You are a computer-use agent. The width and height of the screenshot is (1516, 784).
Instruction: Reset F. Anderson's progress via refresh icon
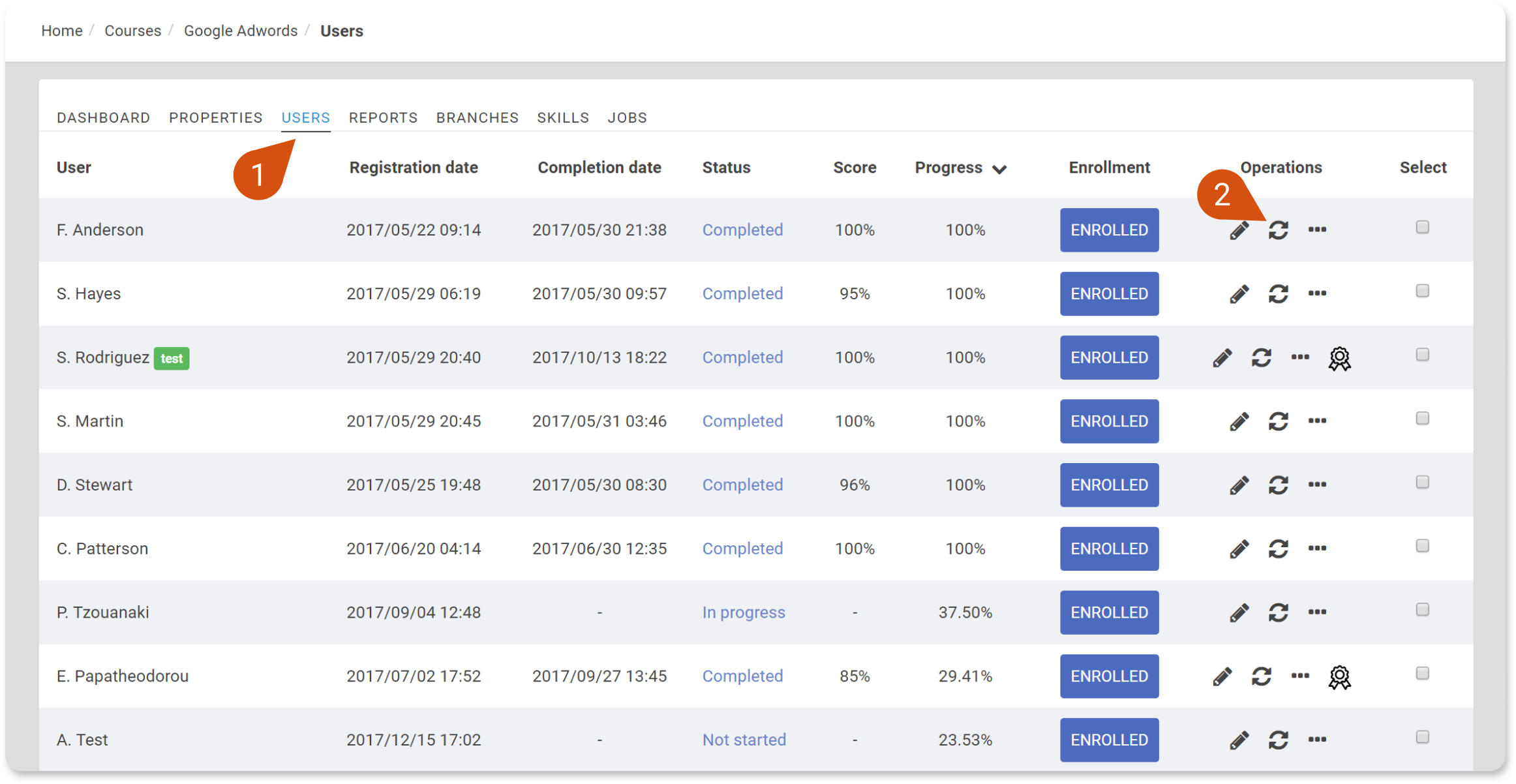click(x=1279, y=230)
